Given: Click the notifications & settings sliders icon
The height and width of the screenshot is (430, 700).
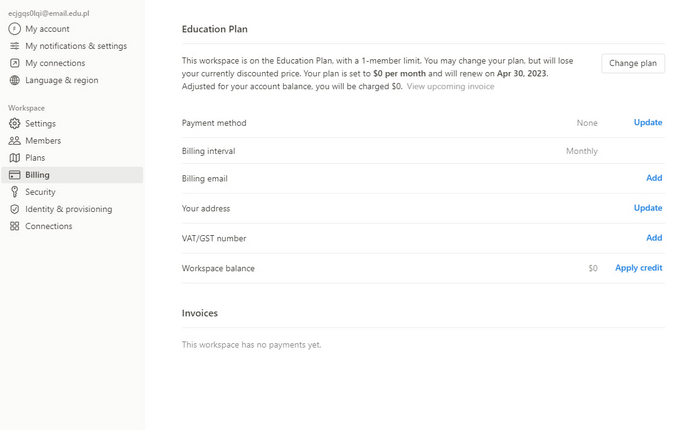Looking at the screenshot, I should [x=14, y=46].
